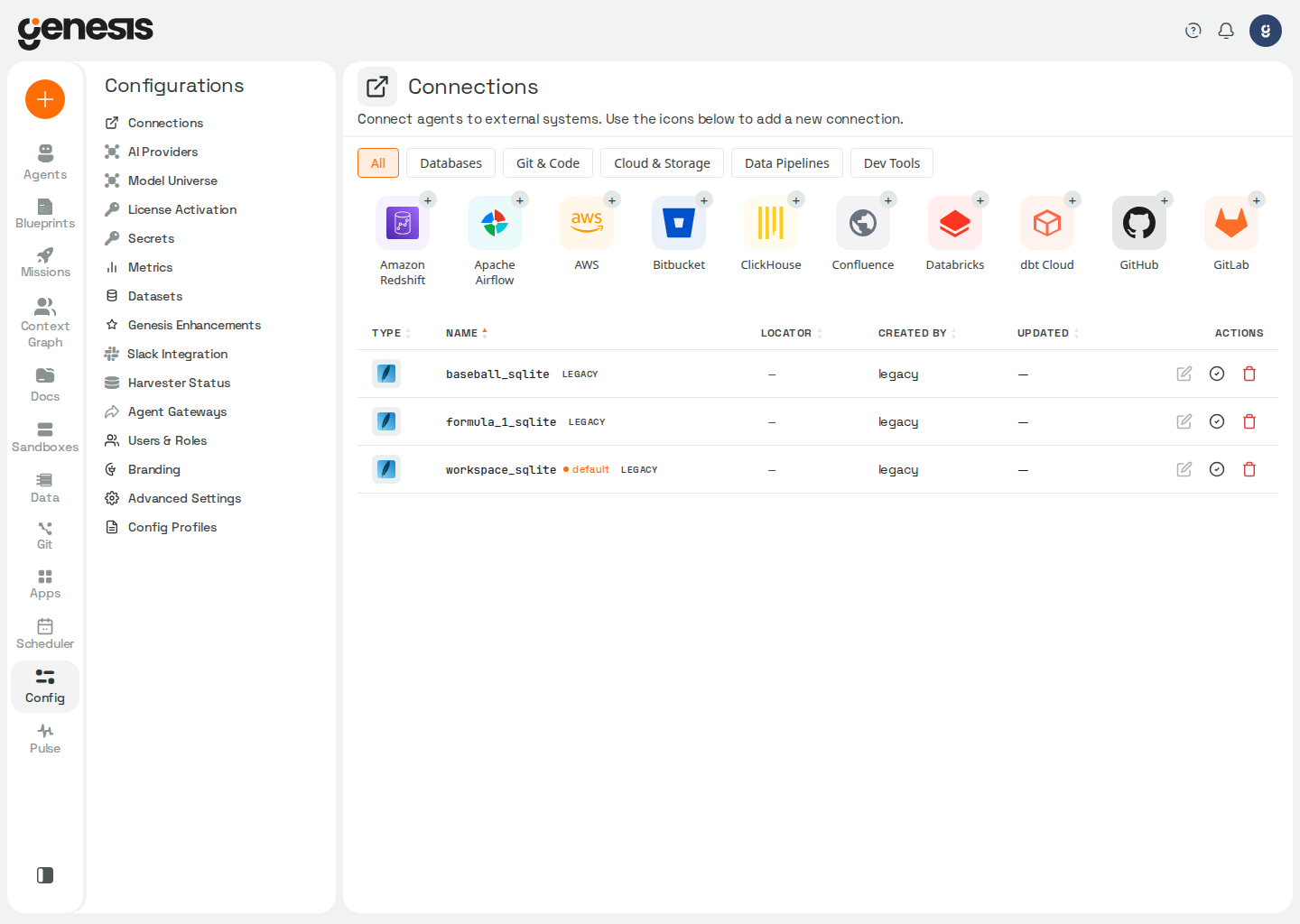This screenshot has width=1300, height=924.
Task: Collapse the sidebar panel toggle
Action: 45,875
